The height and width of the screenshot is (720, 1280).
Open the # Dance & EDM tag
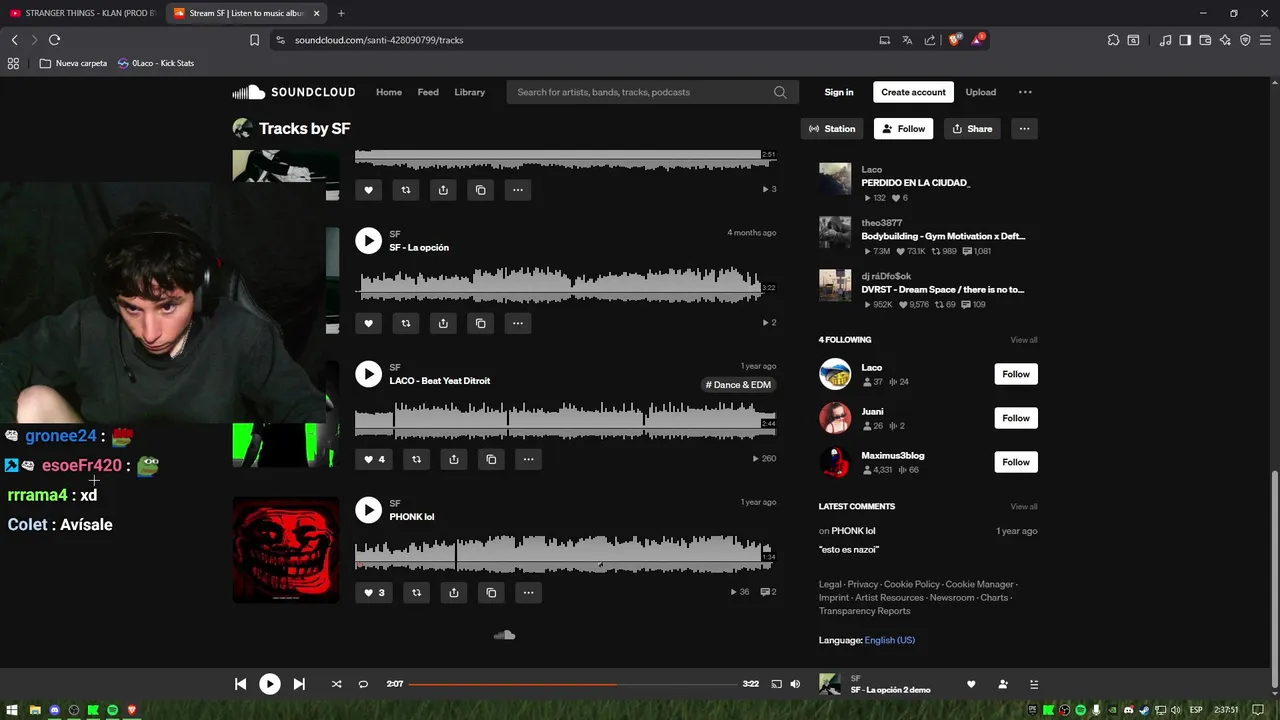click(x=738, y=385)
